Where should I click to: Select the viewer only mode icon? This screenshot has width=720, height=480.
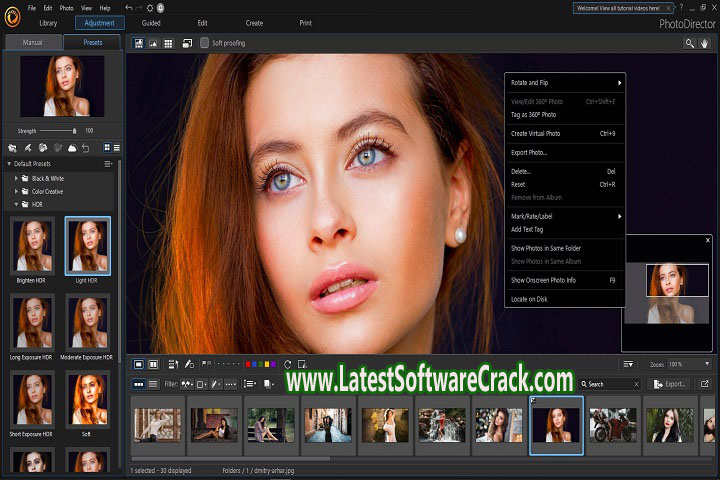[153, 43]
